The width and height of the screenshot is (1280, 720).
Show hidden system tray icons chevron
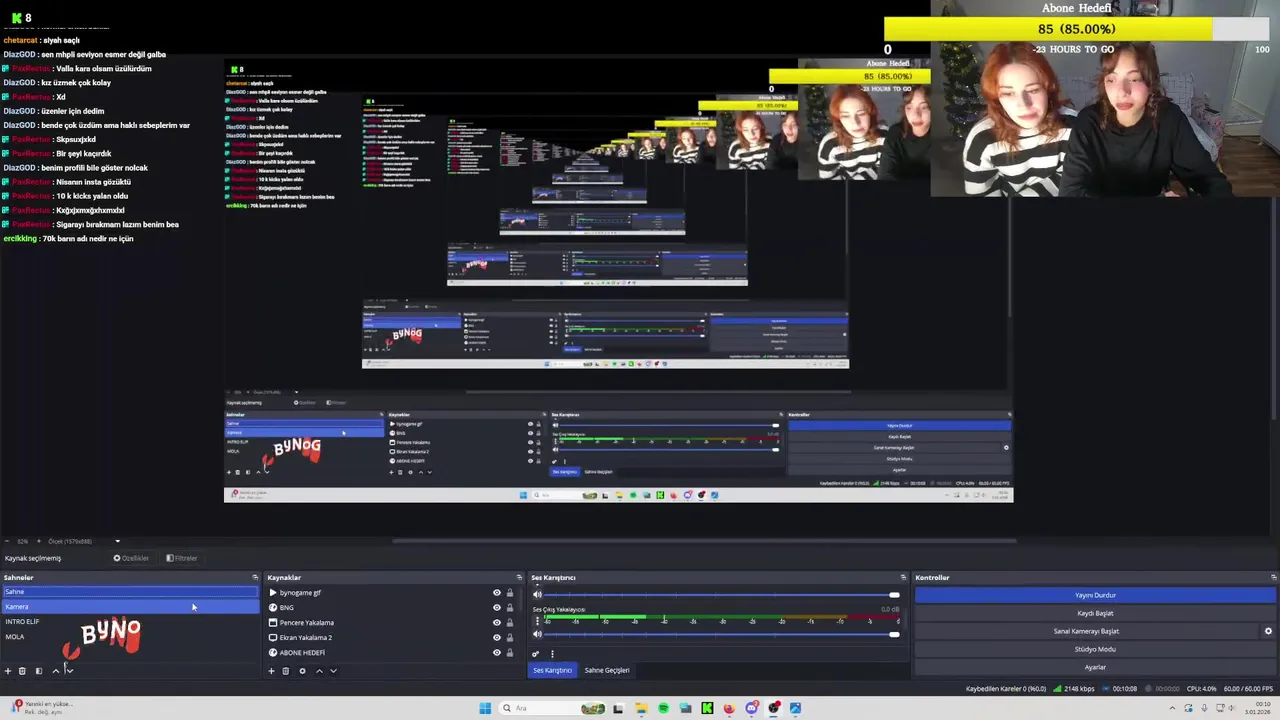click(1174, 708)
